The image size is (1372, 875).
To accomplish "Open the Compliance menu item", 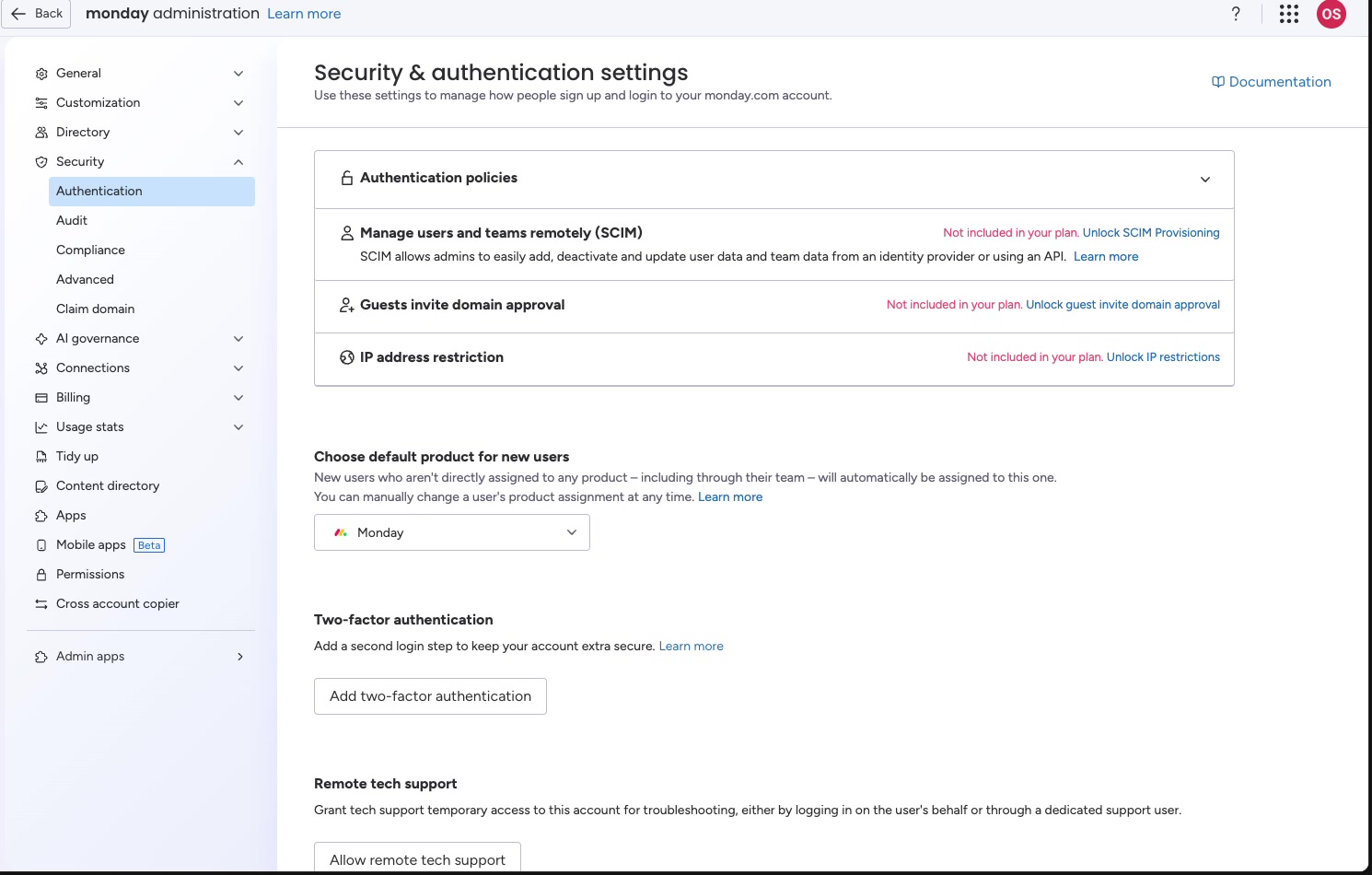I will [152, 251].
